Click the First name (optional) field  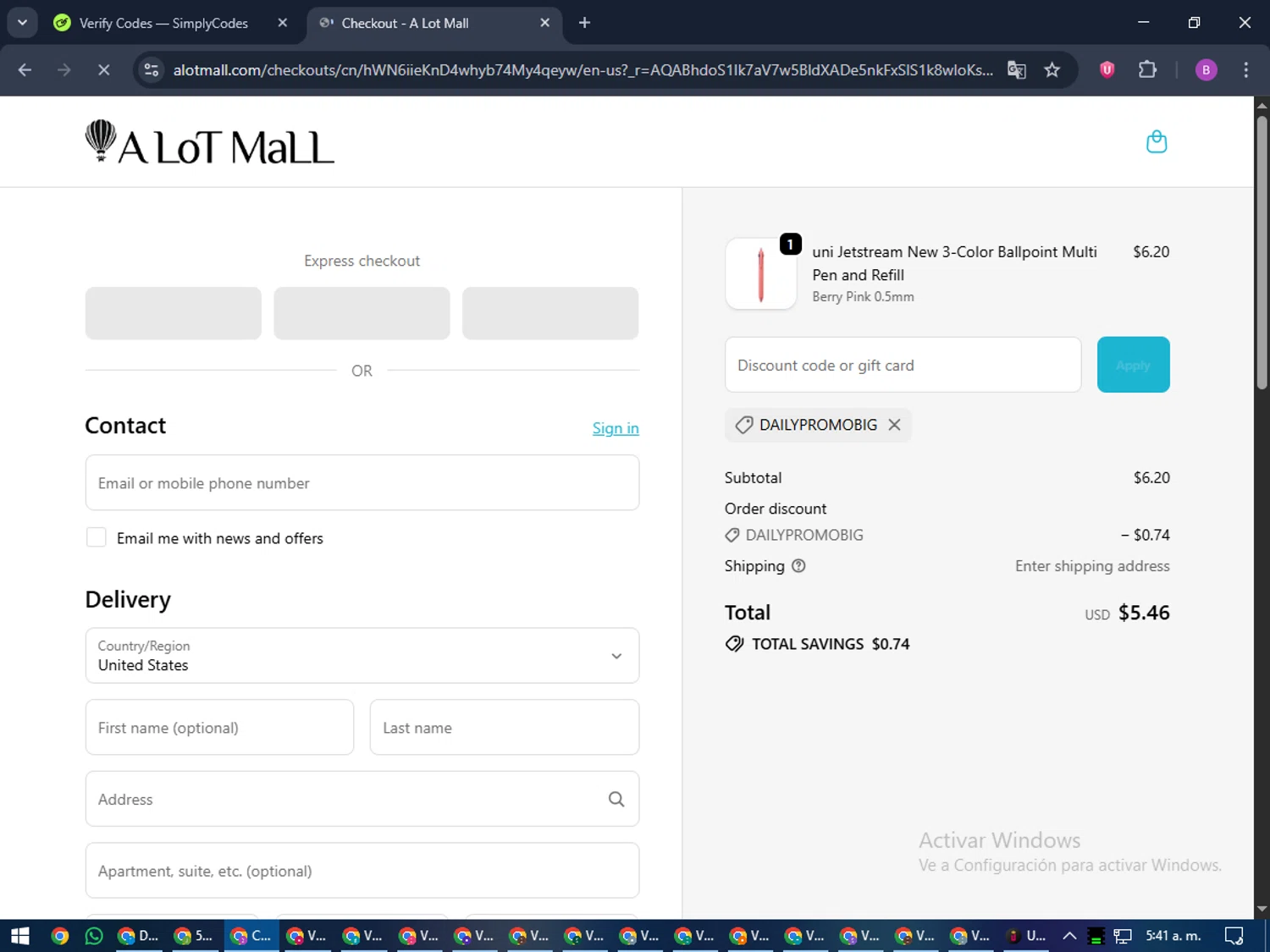[219, 727]
